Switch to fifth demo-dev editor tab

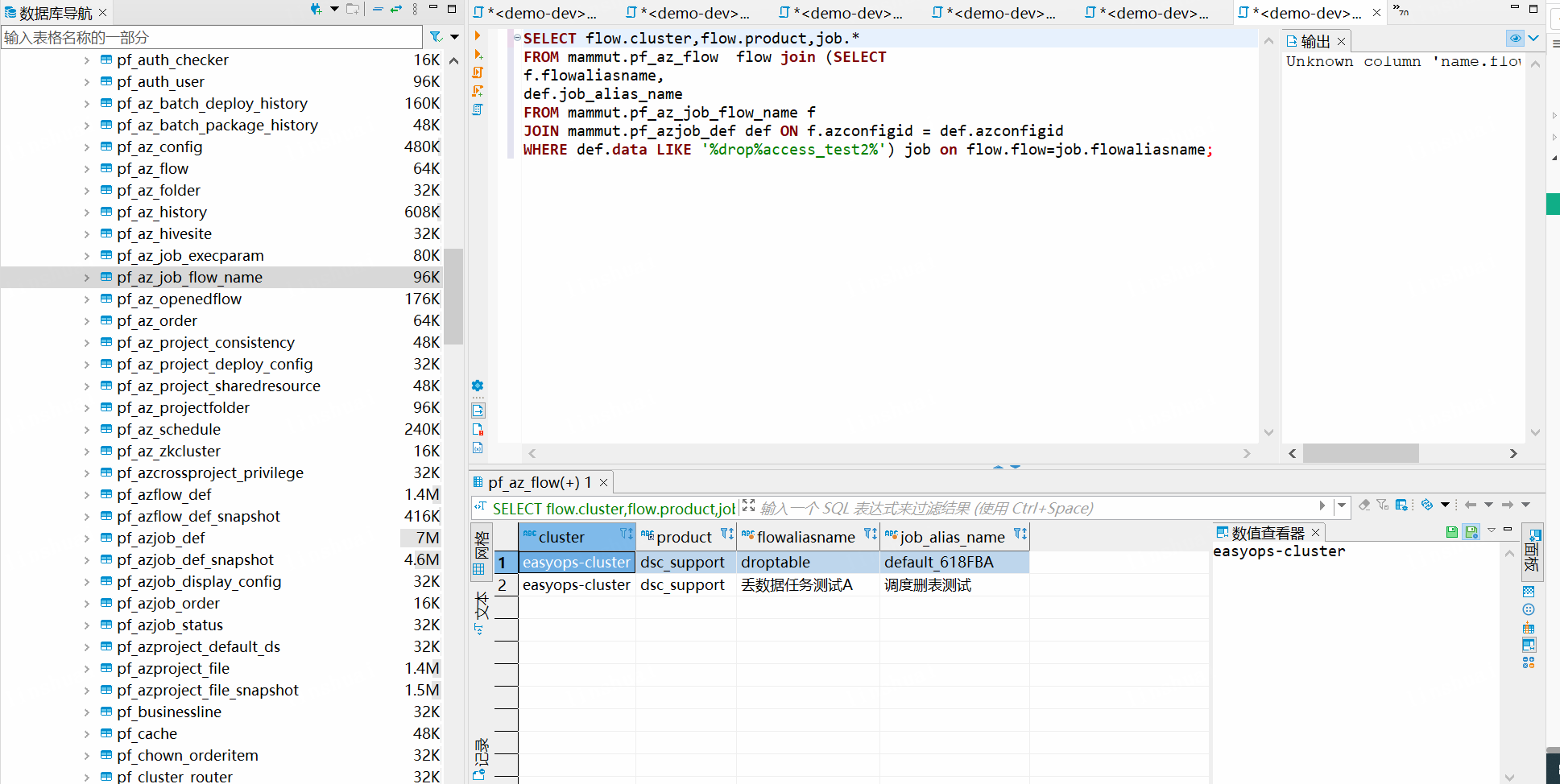click(1148, 13)
